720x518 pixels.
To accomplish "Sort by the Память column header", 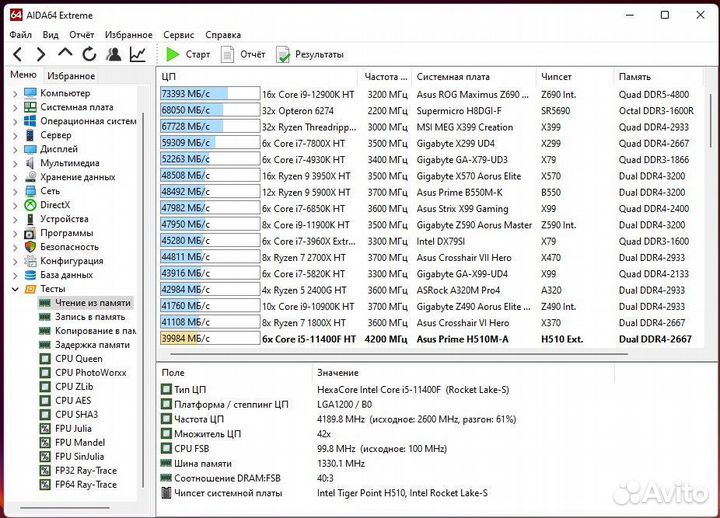I will 658,77.
